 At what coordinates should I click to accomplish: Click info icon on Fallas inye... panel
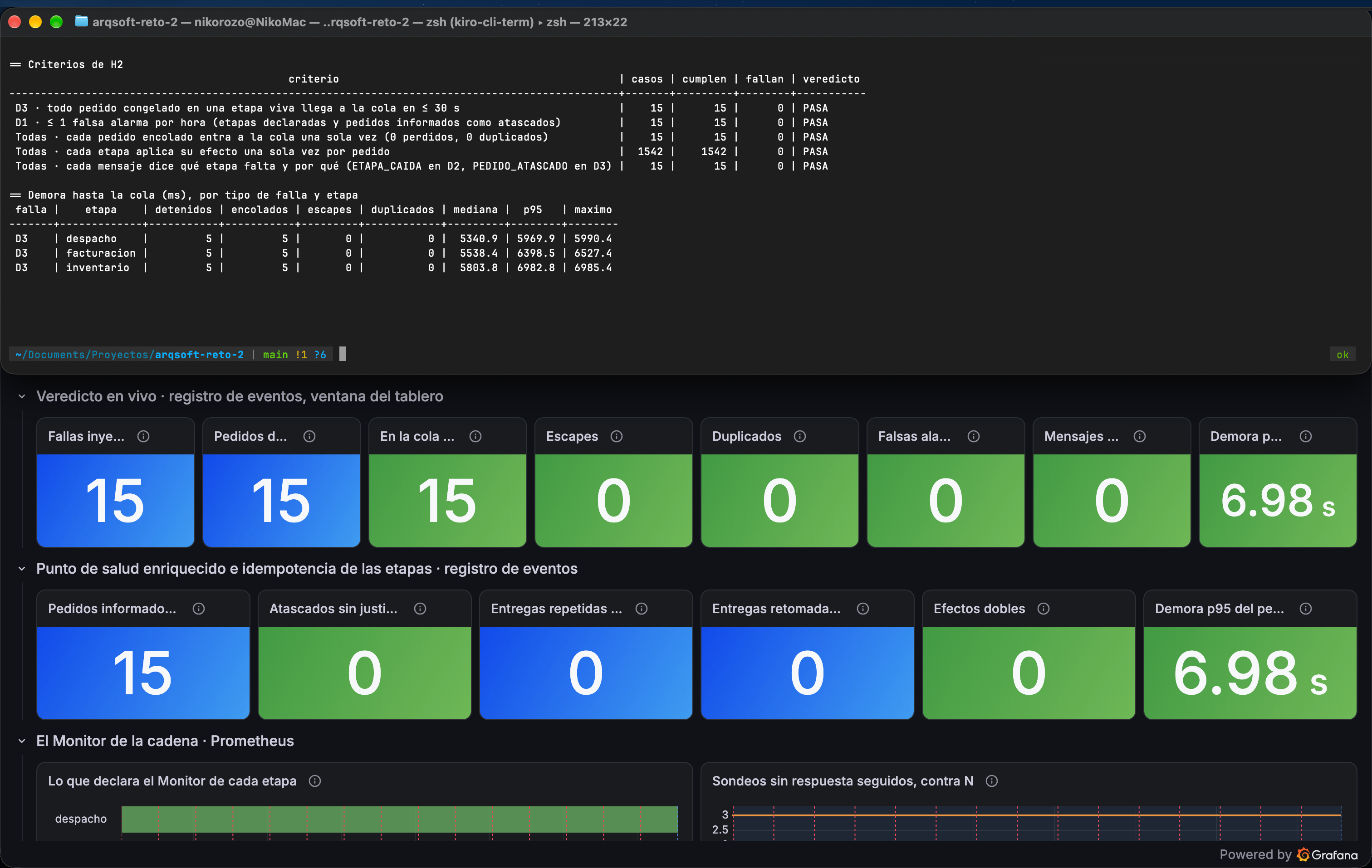[x=143, y=436]
